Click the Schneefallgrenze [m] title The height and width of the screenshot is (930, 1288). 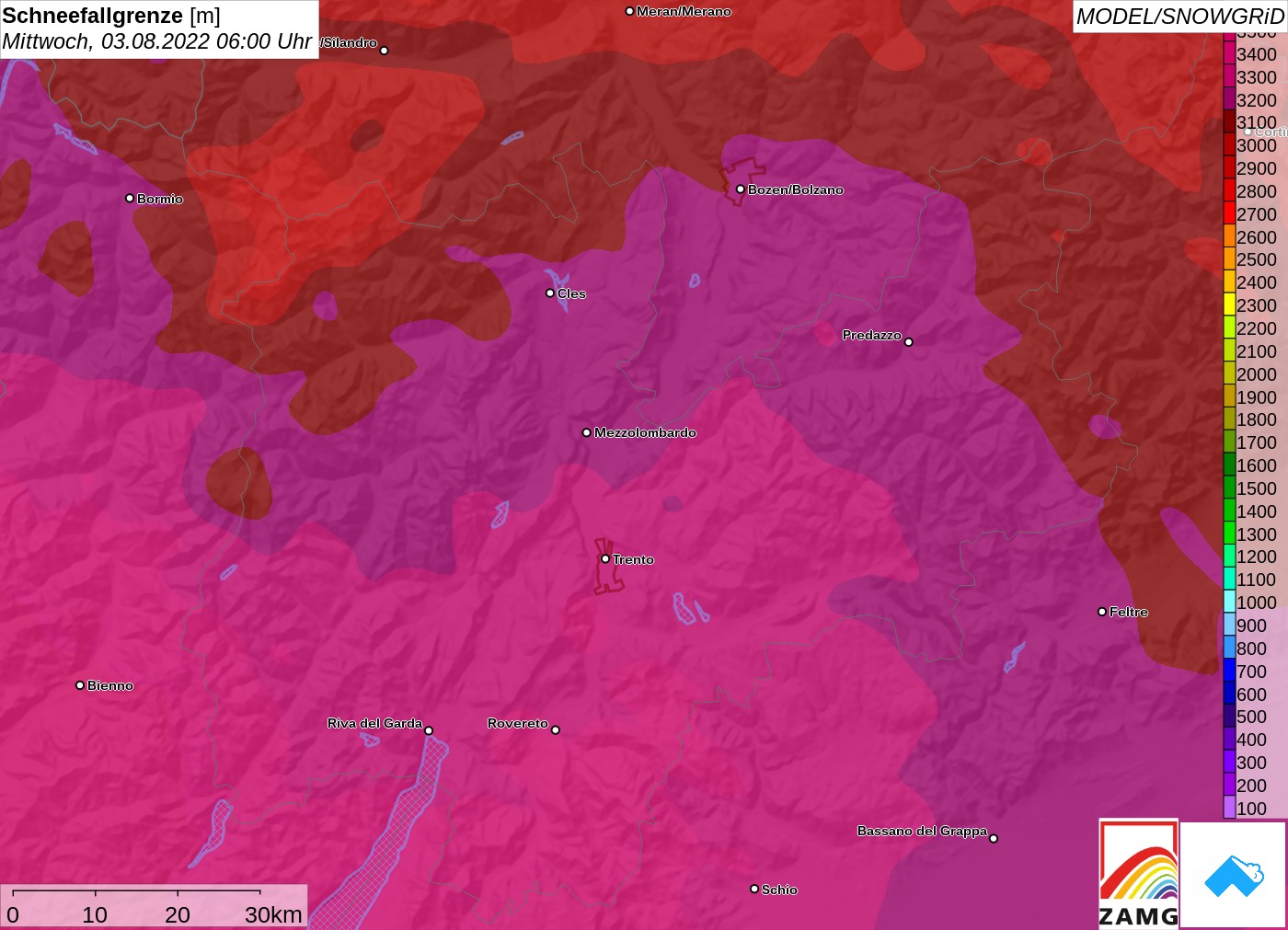[111, 16]
